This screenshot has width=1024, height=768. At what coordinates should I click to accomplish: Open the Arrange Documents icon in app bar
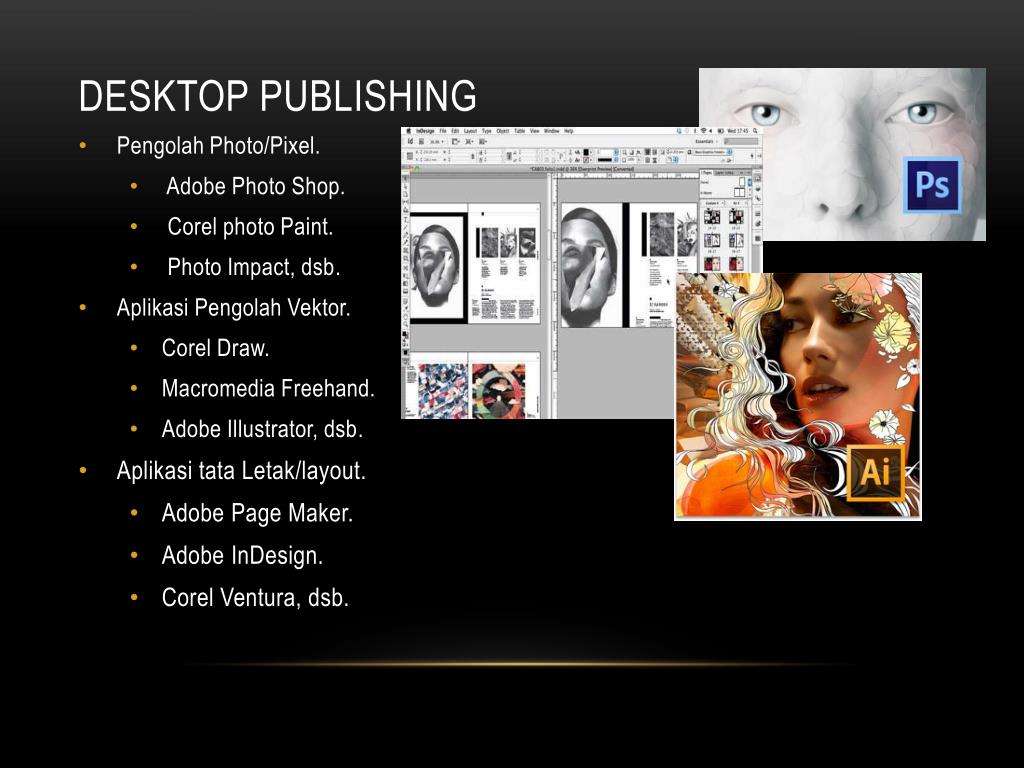point(483,142)
